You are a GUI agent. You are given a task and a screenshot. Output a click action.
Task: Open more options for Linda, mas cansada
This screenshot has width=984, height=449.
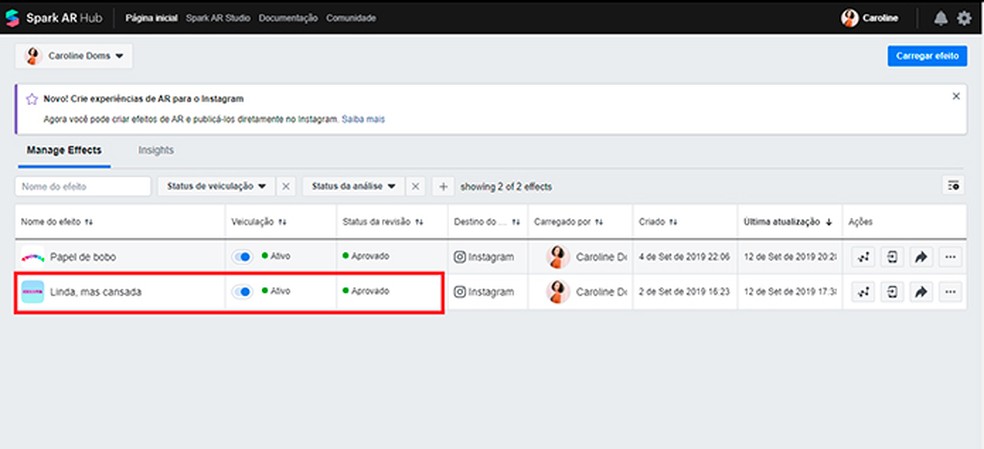click(950, 292)
